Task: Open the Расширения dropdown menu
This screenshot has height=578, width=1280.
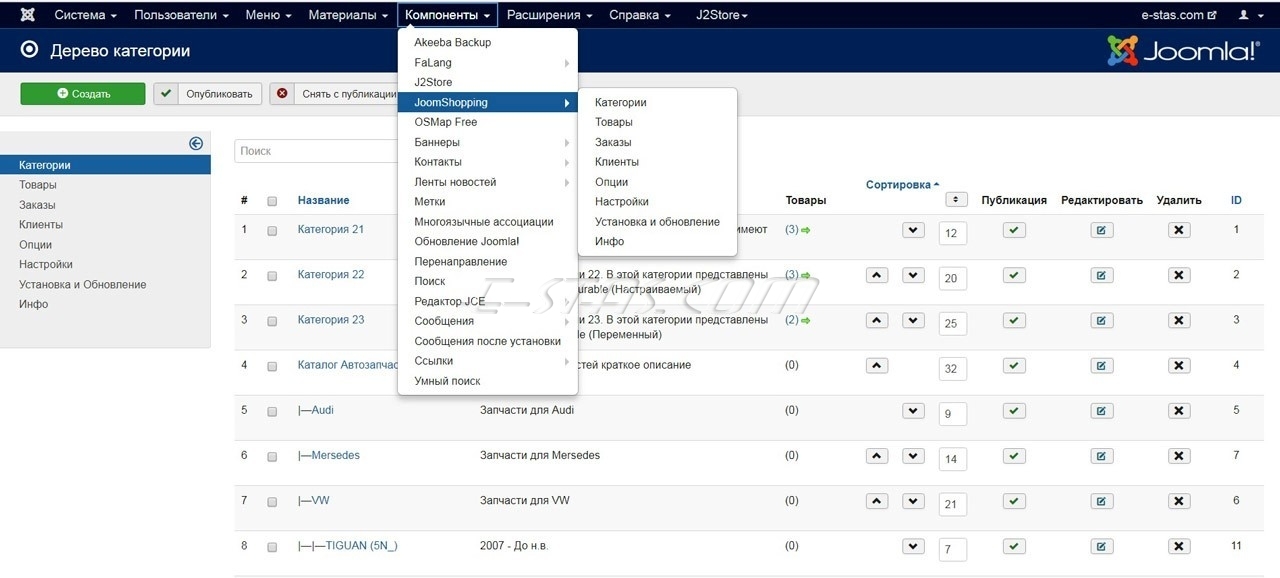Action: [550, 15]
